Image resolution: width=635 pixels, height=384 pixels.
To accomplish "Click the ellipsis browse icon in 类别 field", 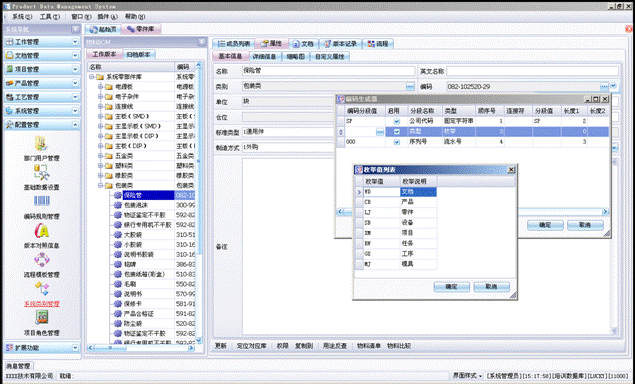I will [410, 86].
